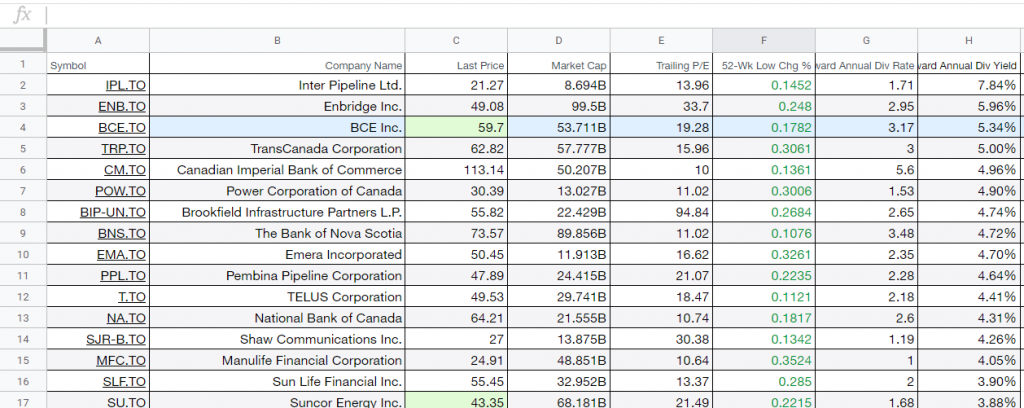Image resolution: width=1024 pixels, height=408 pixels.
Task: Select the Inter Pipeline Ltd. cell
Action: (x=277, y=85)
